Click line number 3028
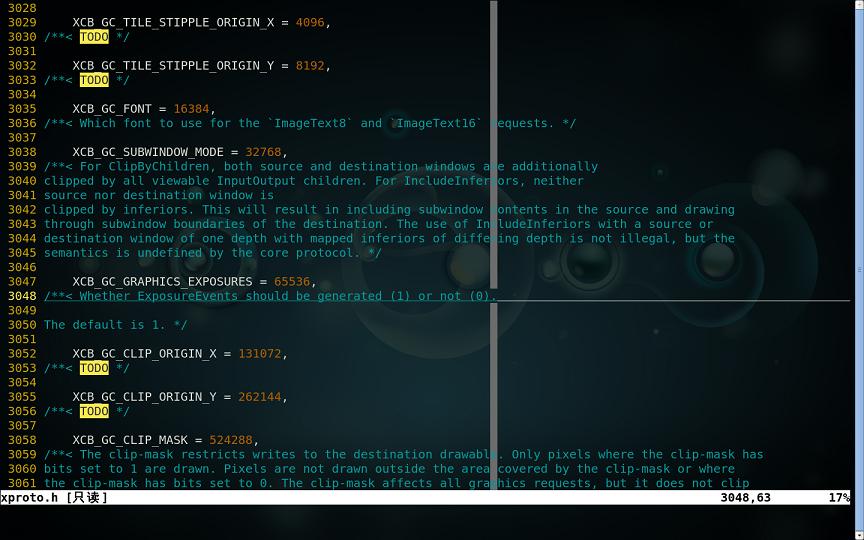Image resolution: width=864 pixels, height=540 pixels. [x=22, y=8]
